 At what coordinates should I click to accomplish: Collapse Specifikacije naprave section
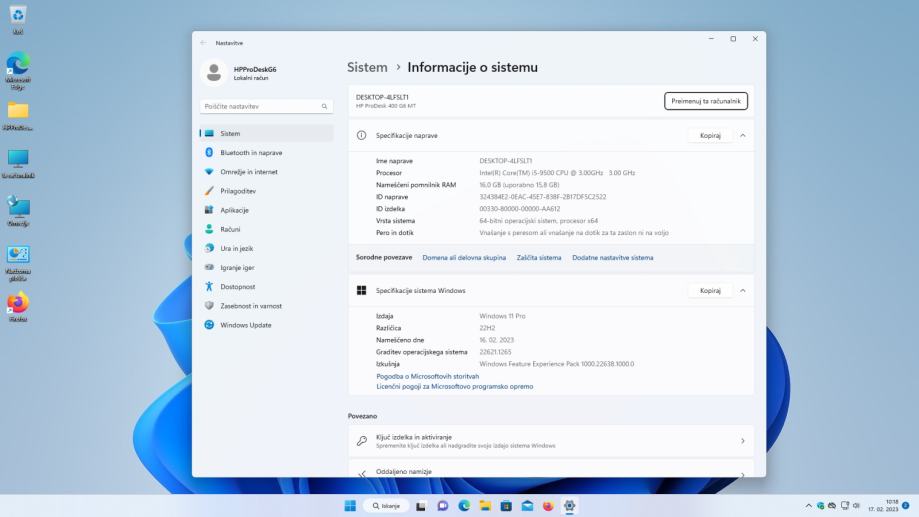743,135
